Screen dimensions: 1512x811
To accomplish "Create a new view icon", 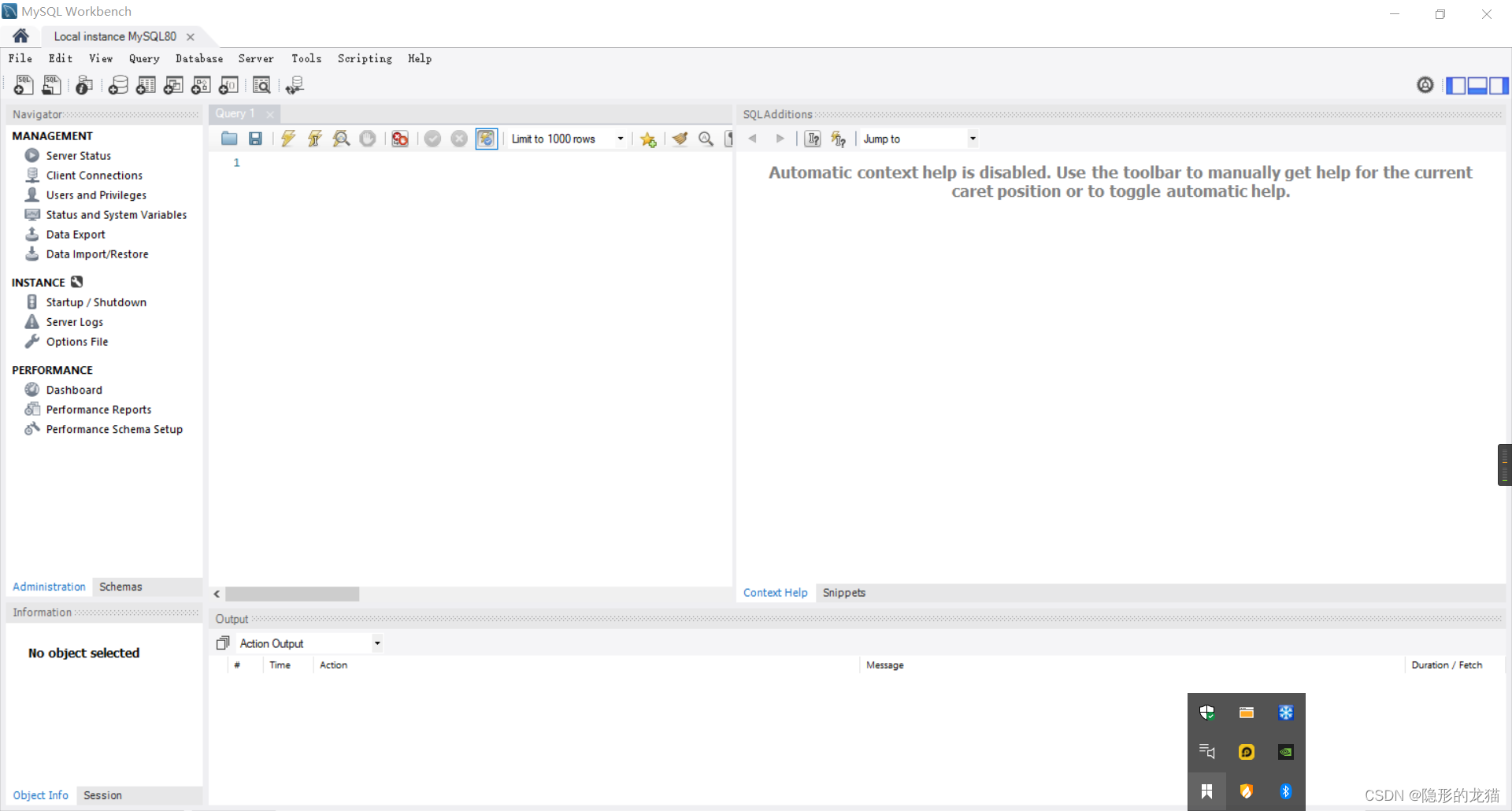I will coord(173,85).
